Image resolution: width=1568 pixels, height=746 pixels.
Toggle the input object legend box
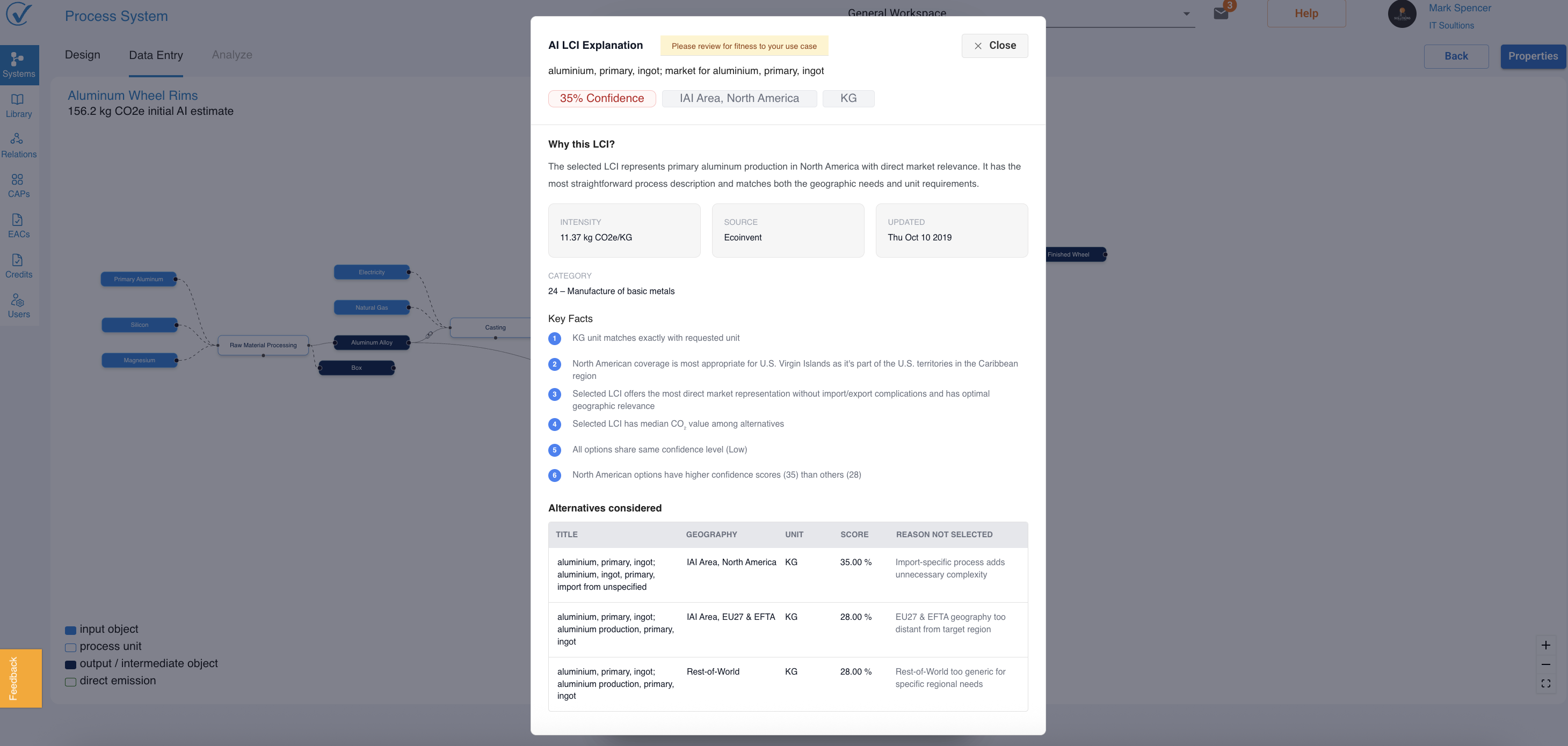click(70, 631)
